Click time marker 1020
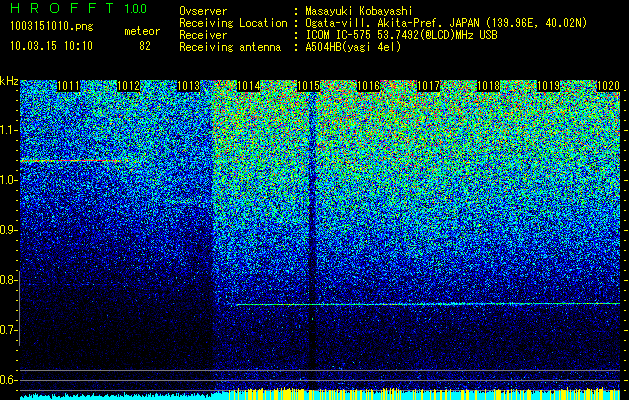Viewport: 629px width, 400px height. [x=609, y=86]
